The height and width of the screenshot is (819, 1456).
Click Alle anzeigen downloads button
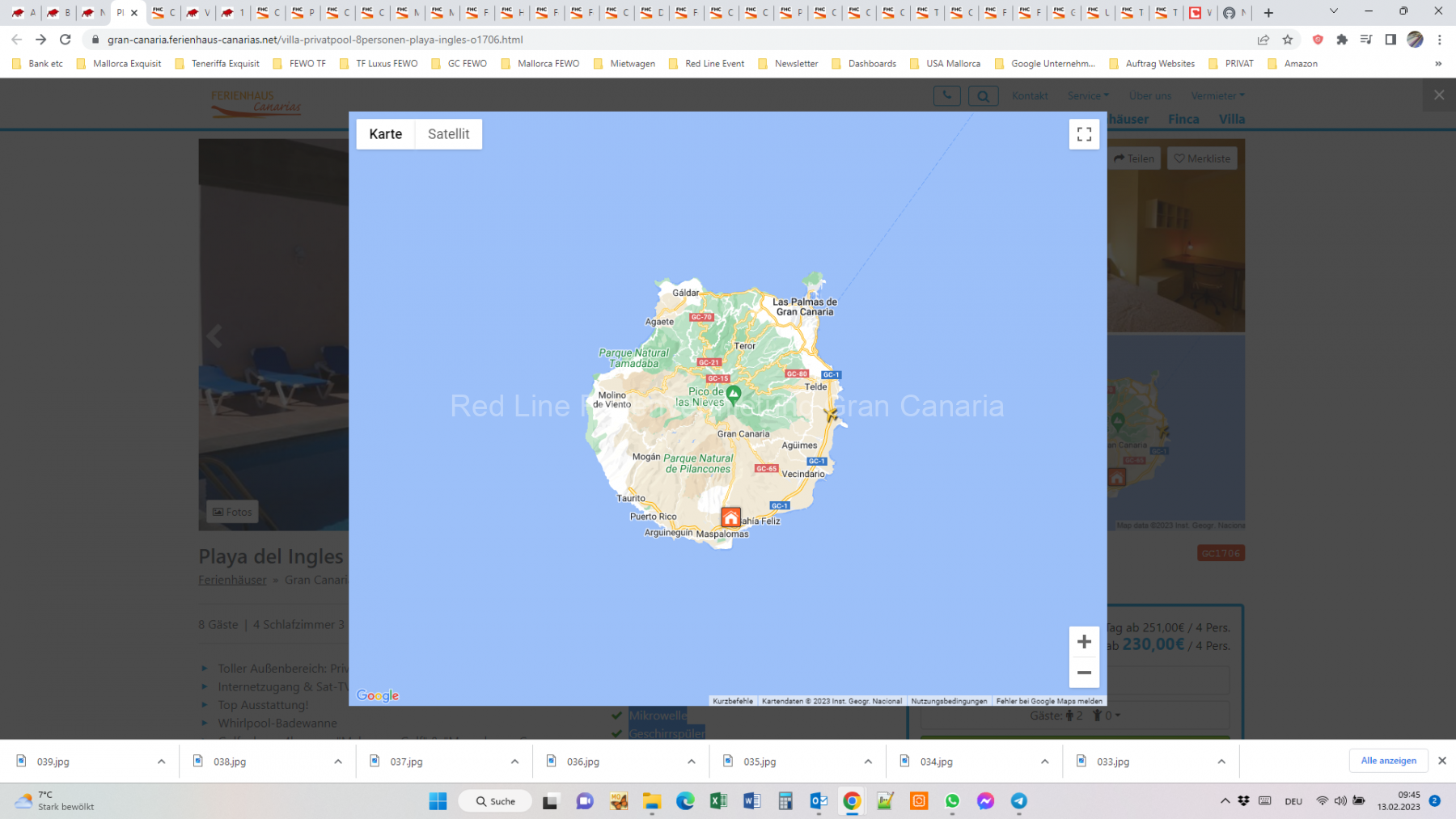pyautogui.click(x=1388, y=761)
